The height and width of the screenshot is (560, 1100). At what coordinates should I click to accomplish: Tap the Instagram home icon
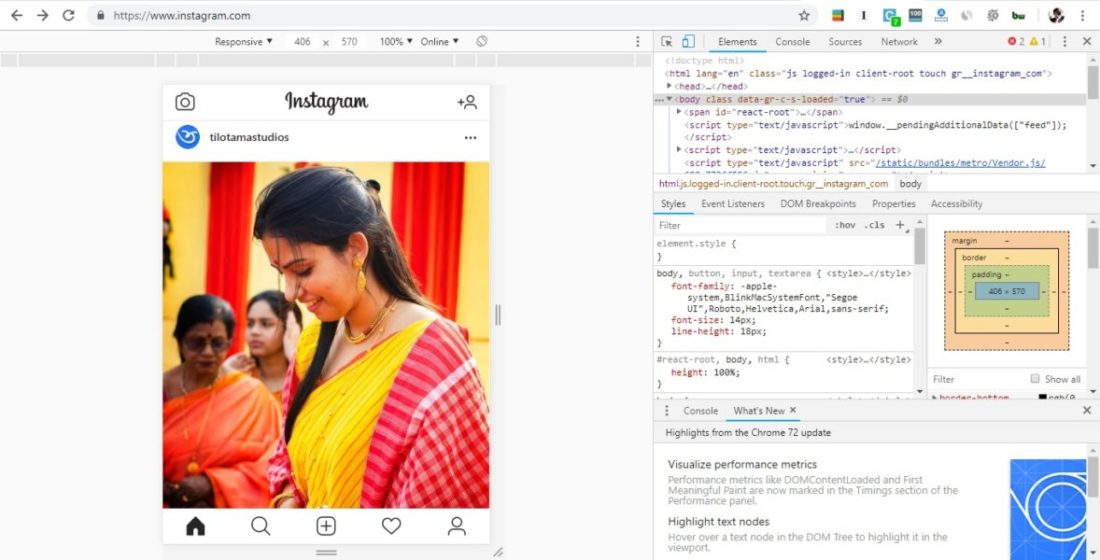pyautogui.click(x=195, y=526)
